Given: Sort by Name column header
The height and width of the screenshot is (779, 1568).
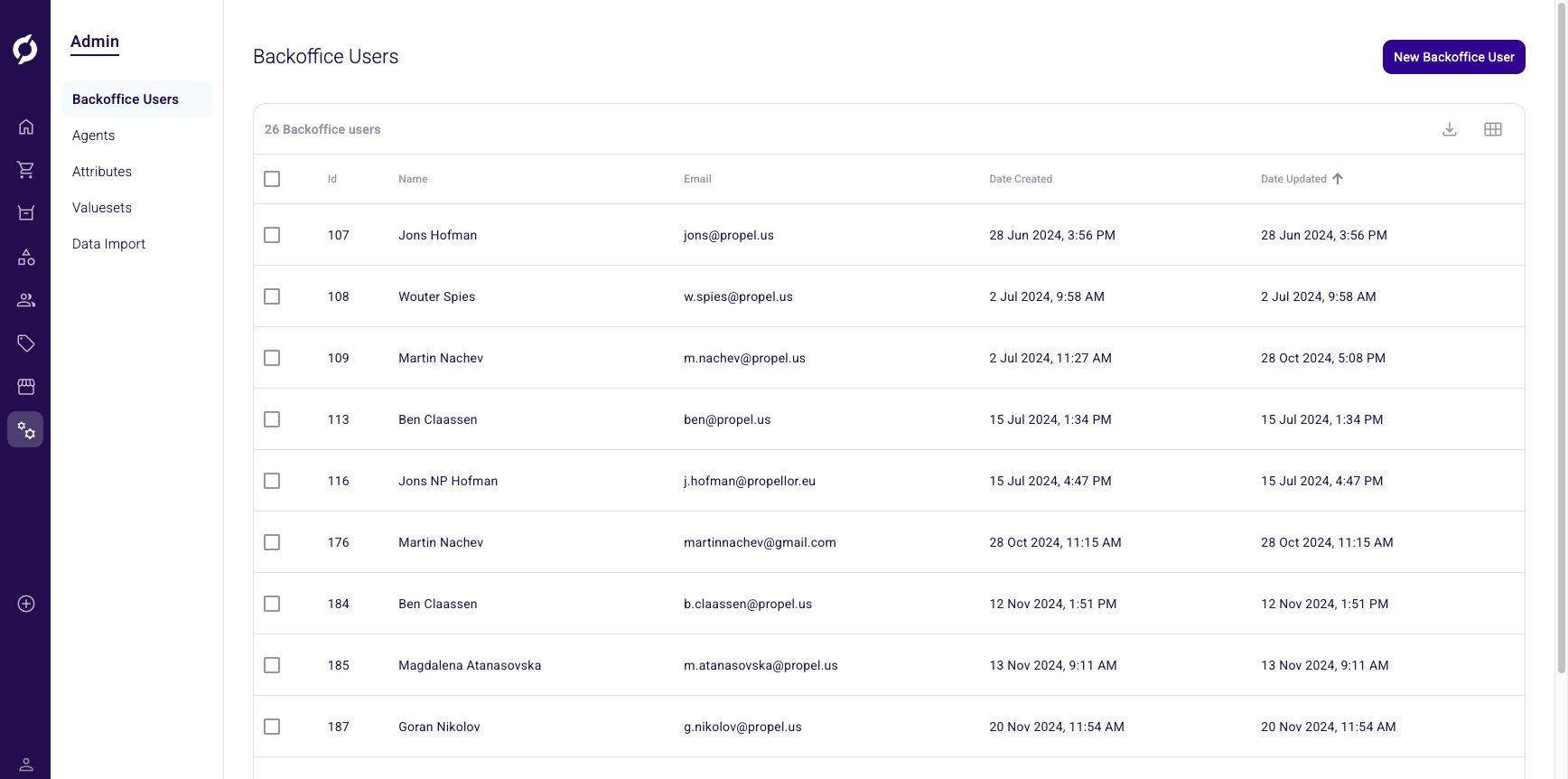Looking at the screenshot, I should coord(413,179).
